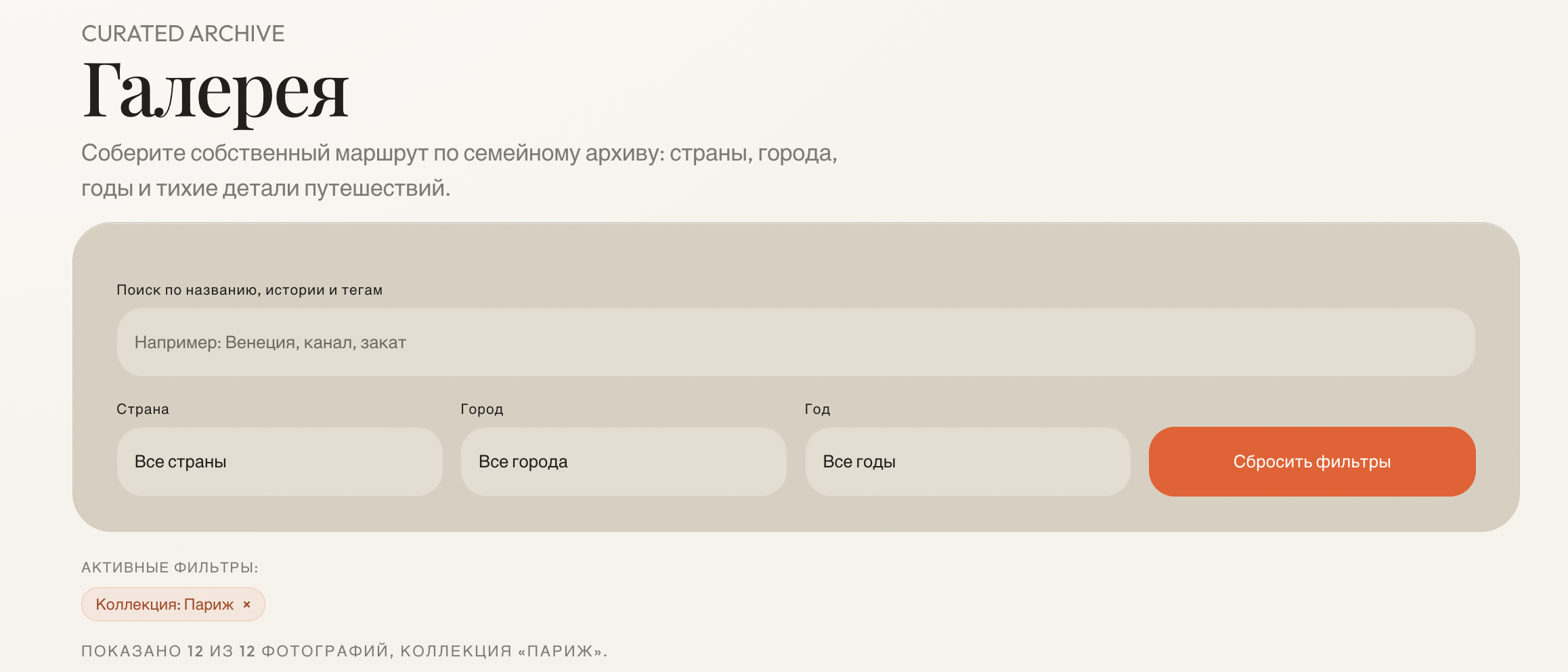
Task: Click the placeholder text Например: Венеция, канал, закат
Action: click(270, 342)
